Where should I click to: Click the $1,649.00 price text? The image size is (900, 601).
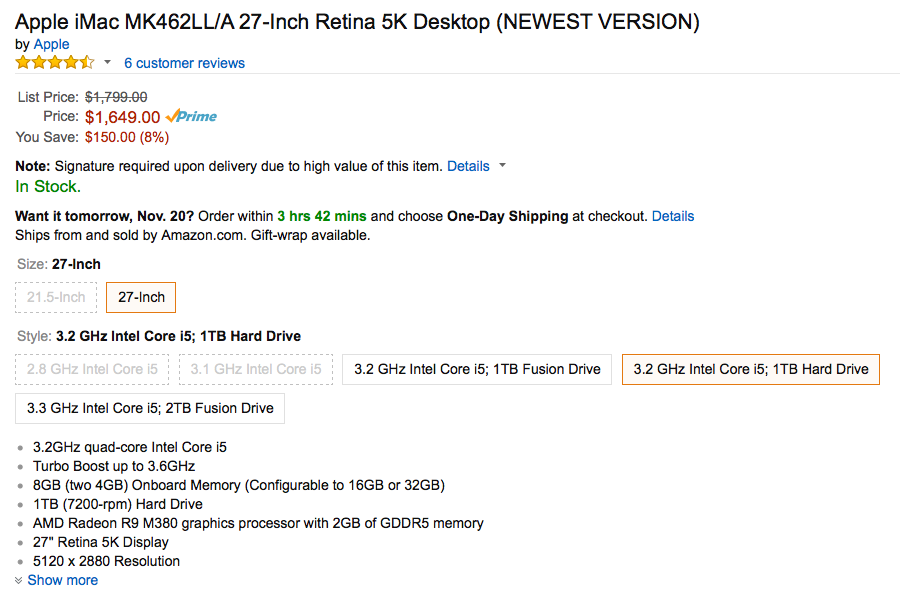click(122, 117)
